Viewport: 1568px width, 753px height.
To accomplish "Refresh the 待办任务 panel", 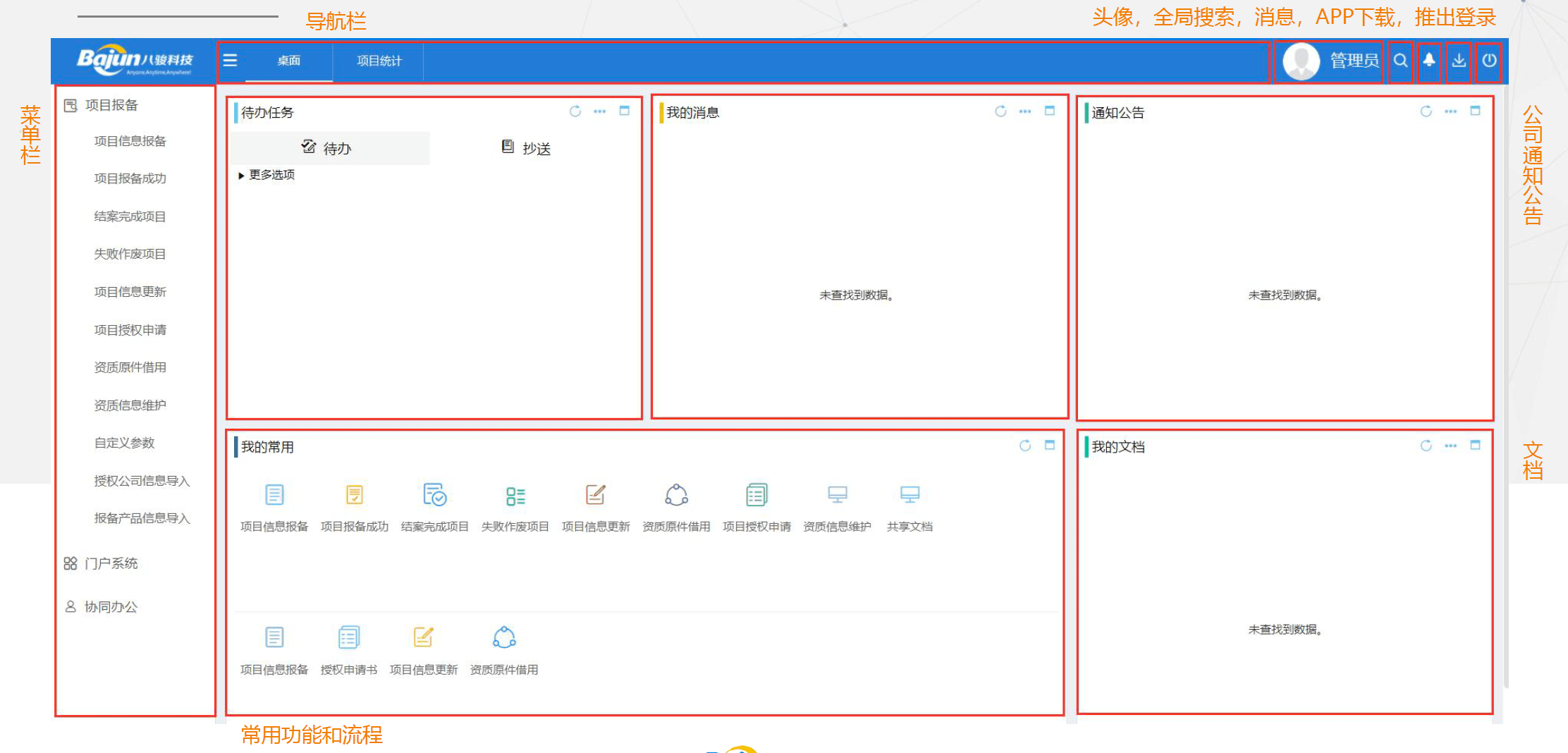I will pyautogui.click(x=575, y=111).
